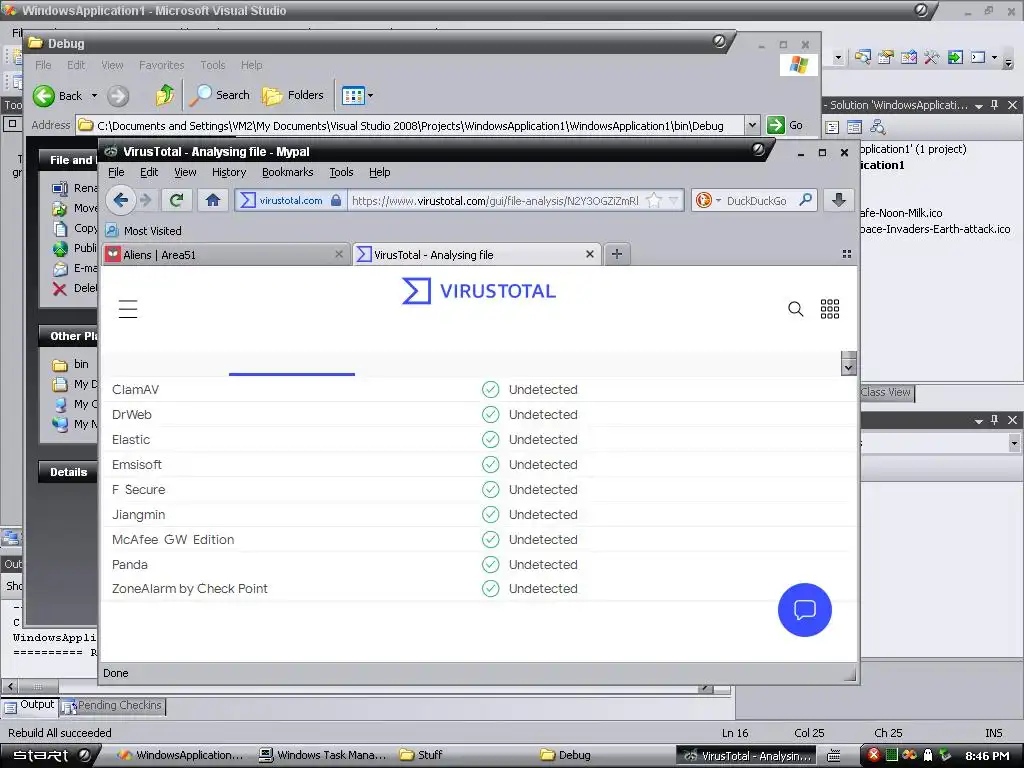Click the Start button
This screenshot has height=768, width=1024.
tap(50, 755)
